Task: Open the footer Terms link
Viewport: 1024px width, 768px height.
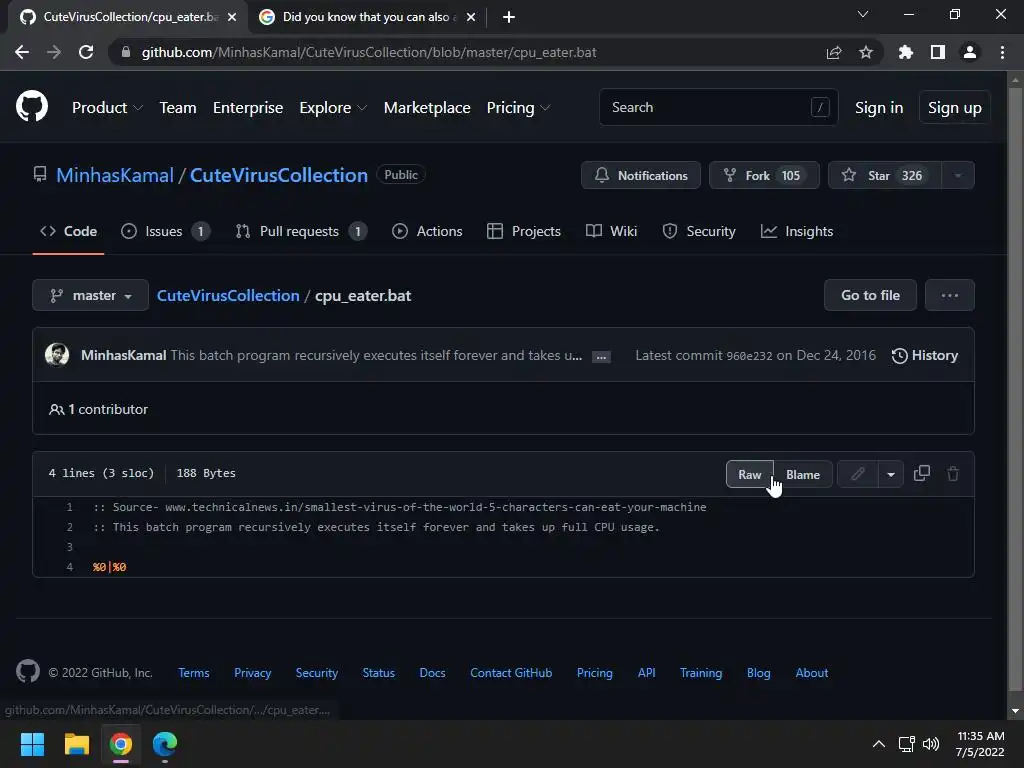Action: click(x=194, y=673)
